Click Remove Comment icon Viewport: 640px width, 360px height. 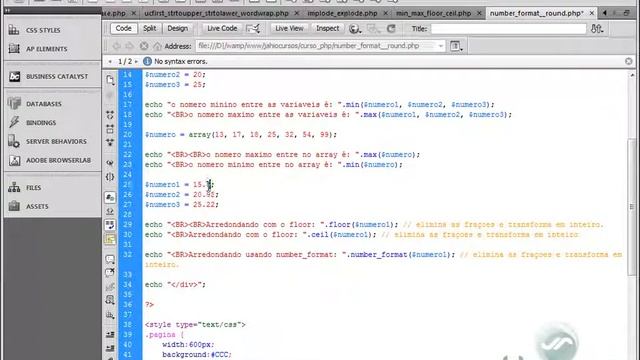110,273
